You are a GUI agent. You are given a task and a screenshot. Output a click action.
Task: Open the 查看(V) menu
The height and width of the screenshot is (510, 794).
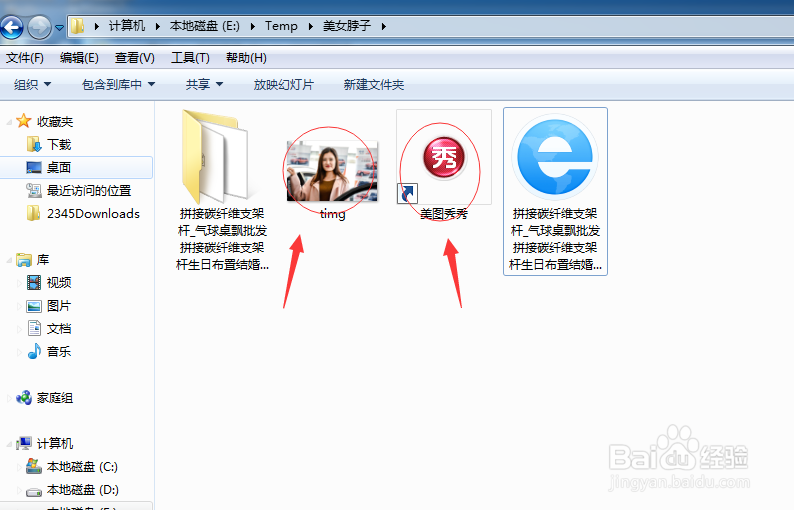point(134,58)
